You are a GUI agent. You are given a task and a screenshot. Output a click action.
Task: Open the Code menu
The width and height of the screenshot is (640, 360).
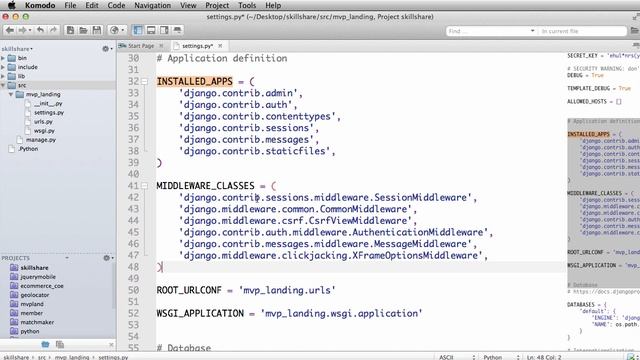pos(116,5)
